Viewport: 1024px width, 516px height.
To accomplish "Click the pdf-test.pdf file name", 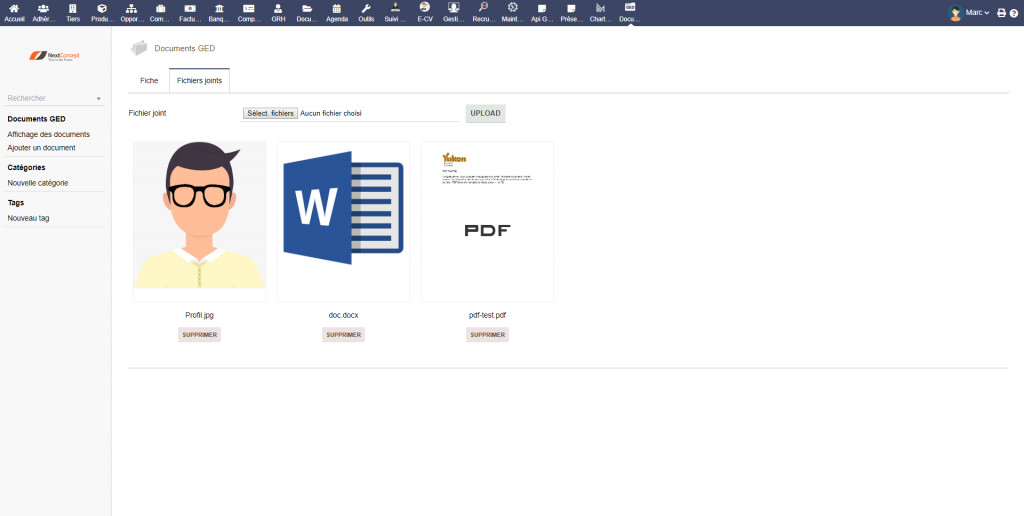I will point(487,315).
